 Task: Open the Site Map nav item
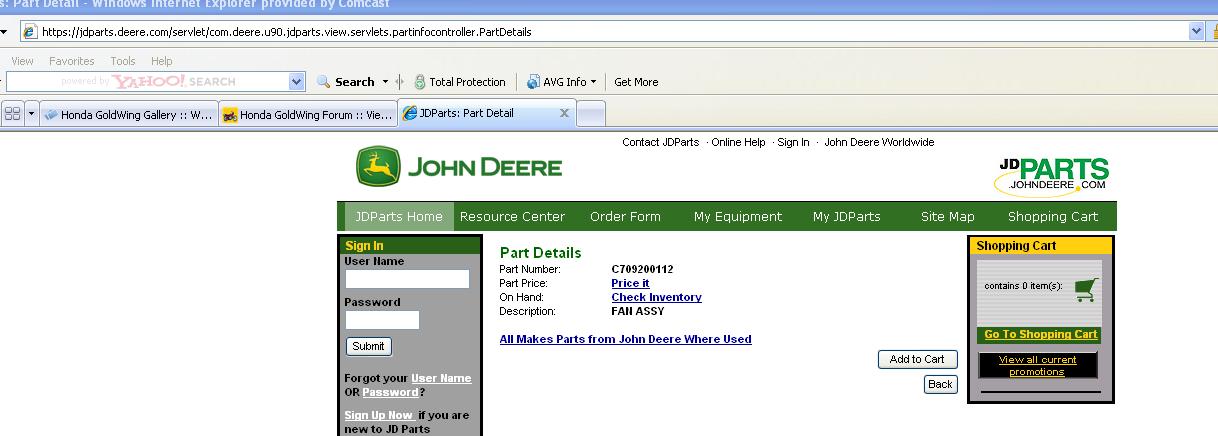tap(948, 216)
